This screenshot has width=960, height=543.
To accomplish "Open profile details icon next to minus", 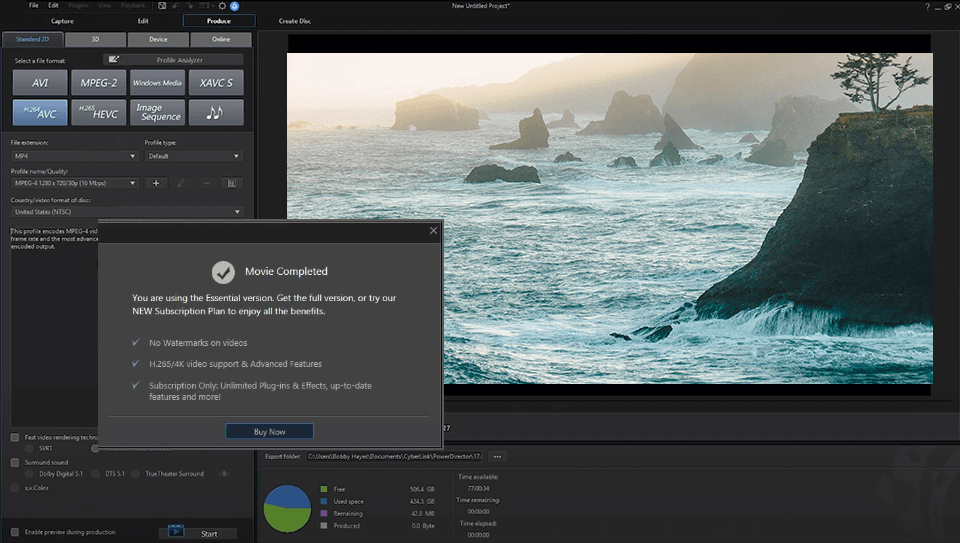I will click(231, 183).
